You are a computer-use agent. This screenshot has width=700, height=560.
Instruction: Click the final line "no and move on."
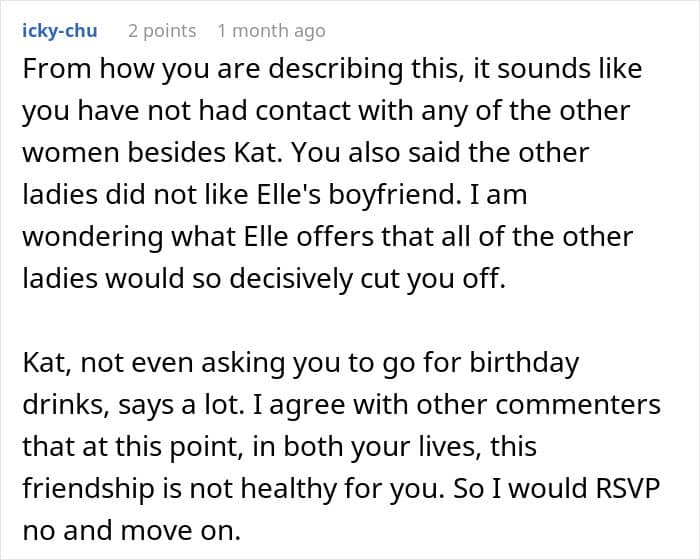point(132,531)
